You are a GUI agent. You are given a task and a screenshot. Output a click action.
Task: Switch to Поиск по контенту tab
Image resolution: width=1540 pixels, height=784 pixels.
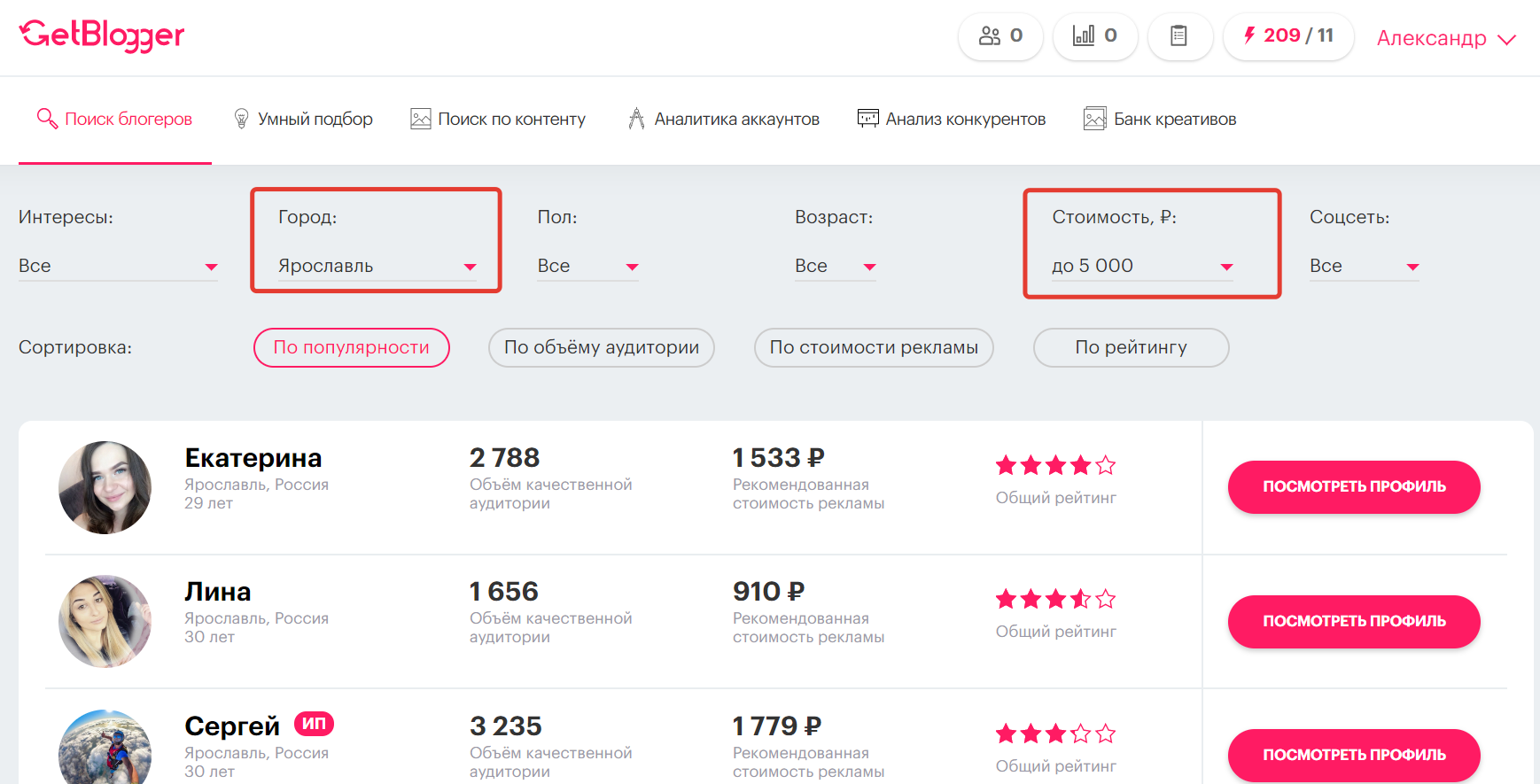(498, 120)
